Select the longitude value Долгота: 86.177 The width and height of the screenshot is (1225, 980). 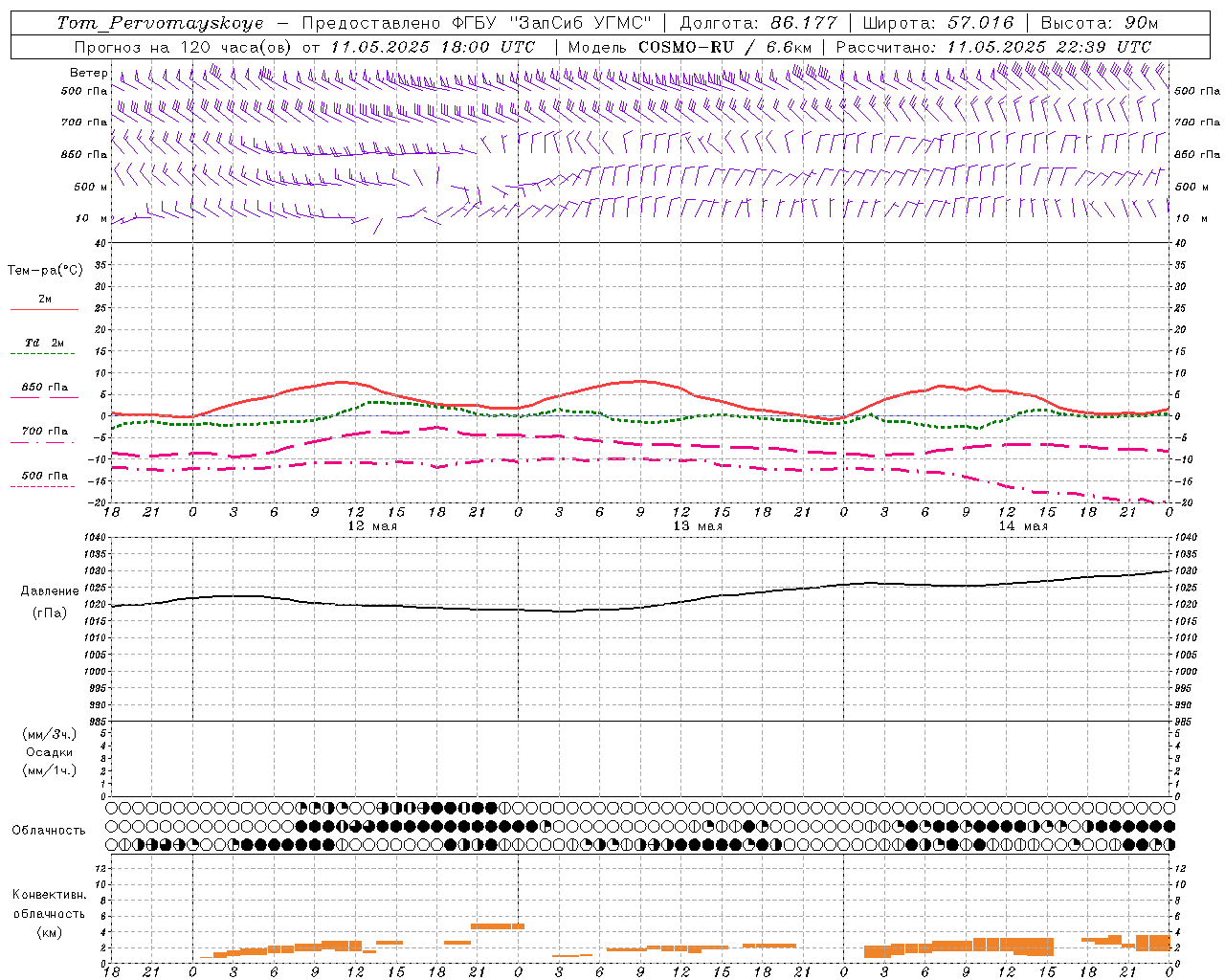(x=758, y=23)
